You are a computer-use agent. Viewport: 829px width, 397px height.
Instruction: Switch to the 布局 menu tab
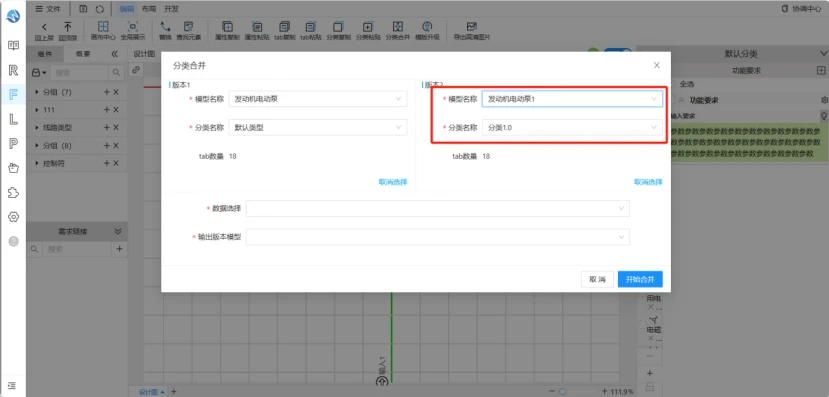[149, 9]
